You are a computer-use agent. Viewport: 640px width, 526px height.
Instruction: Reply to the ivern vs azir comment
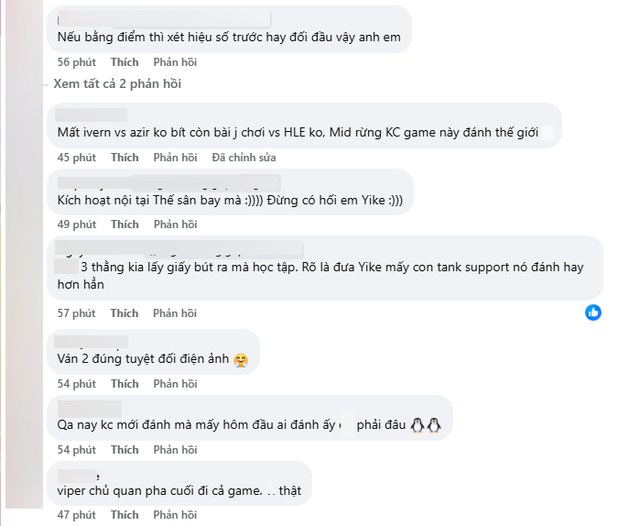[x=175, y=158]
